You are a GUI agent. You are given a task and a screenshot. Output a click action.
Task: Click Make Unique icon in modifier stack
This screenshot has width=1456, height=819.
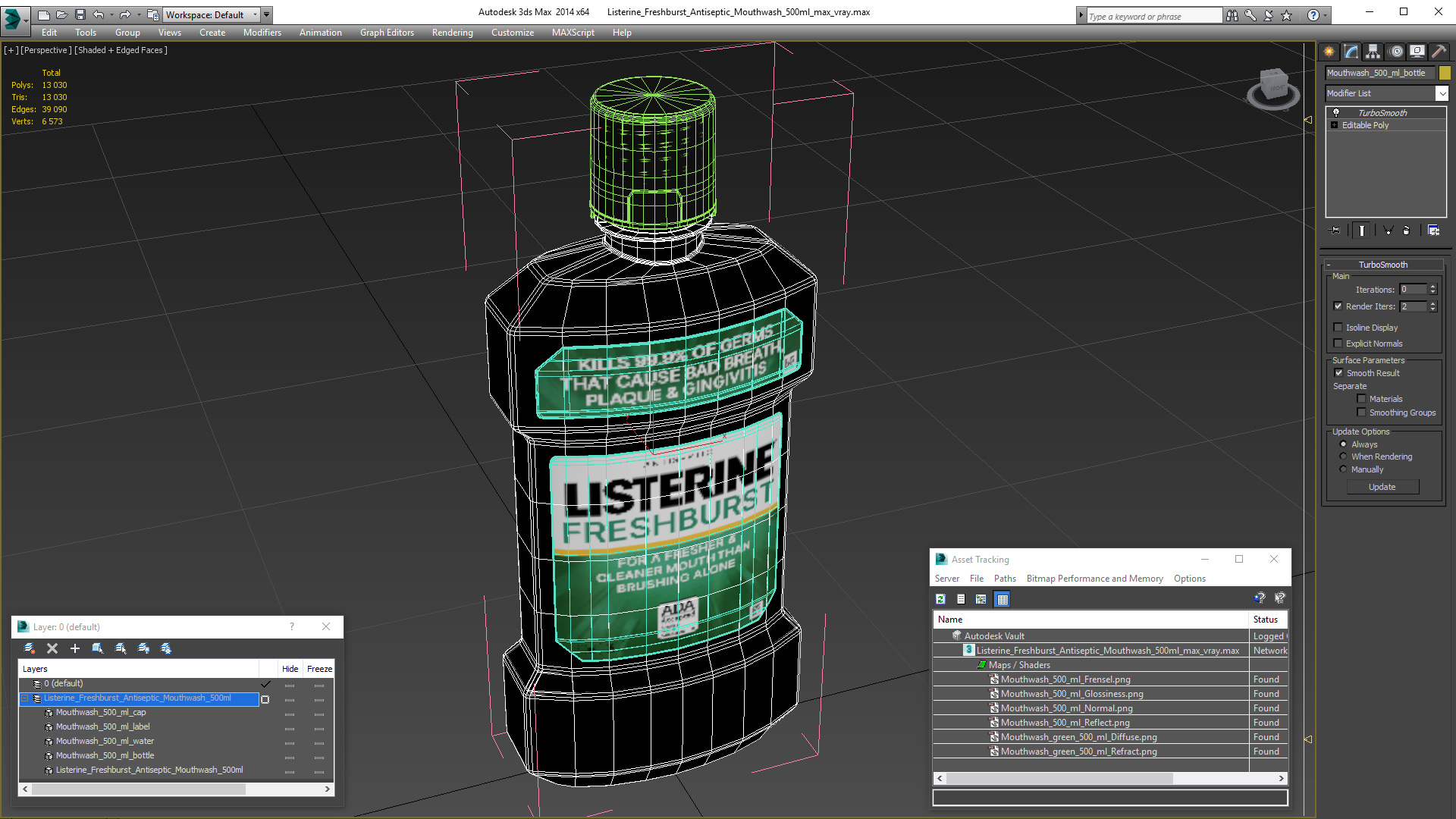coord(1388,231)
